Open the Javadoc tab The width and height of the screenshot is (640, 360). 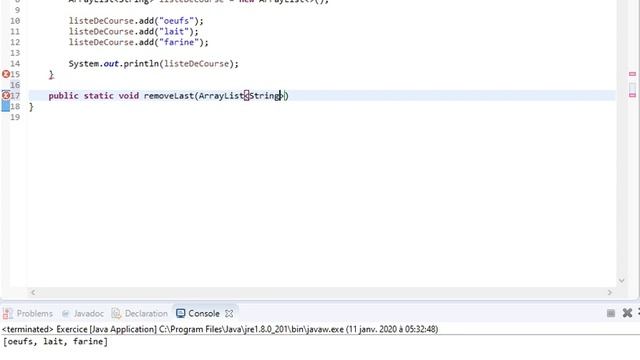click(x=83, y=313)
